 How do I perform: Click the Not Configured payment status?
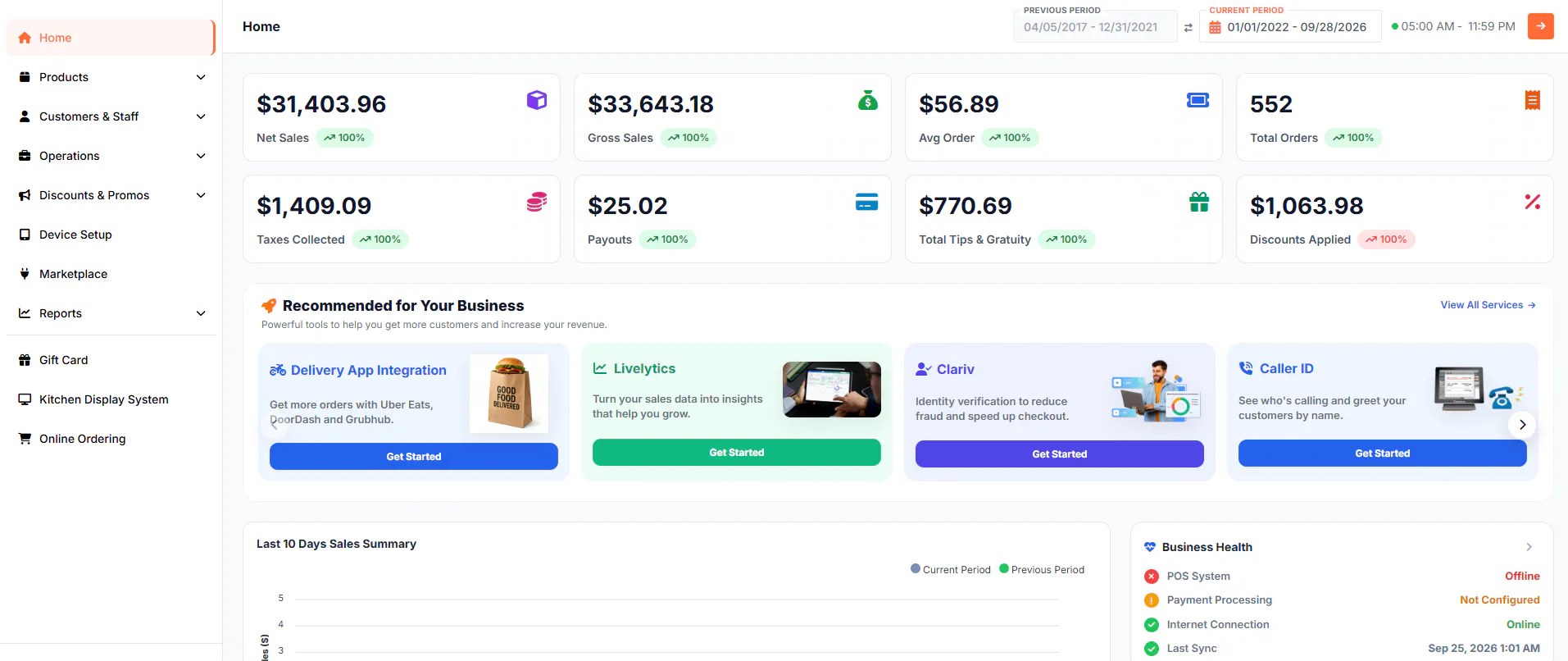1500,600
